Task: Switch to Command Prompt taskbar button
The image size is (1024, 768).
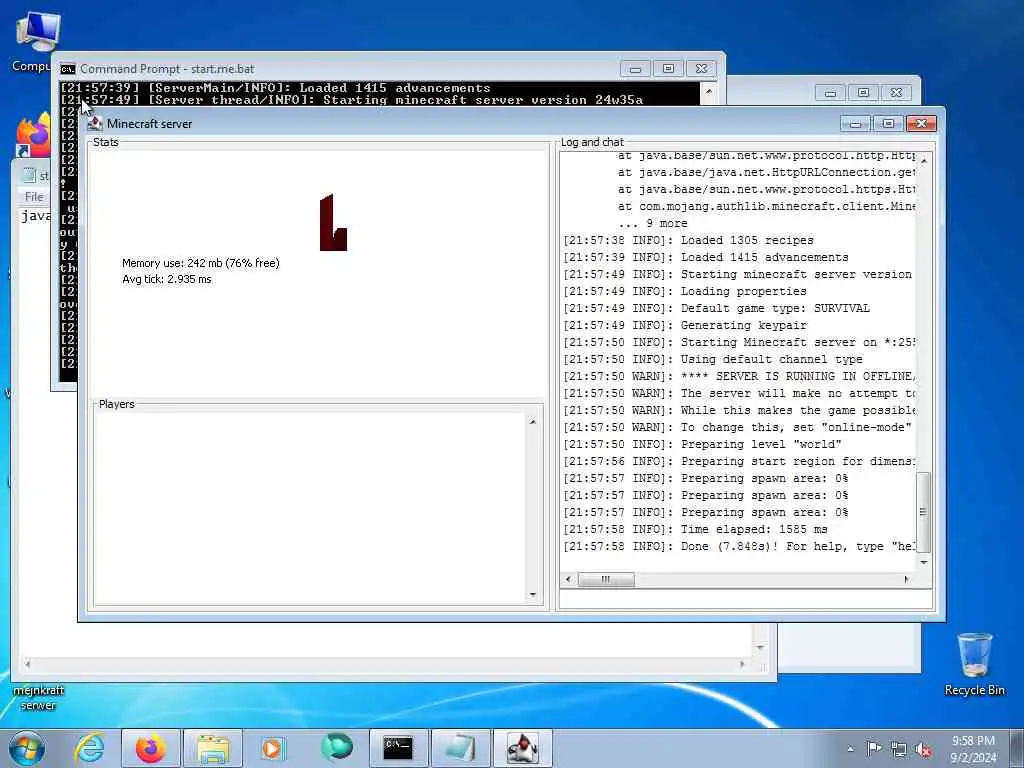Action: 398,748
